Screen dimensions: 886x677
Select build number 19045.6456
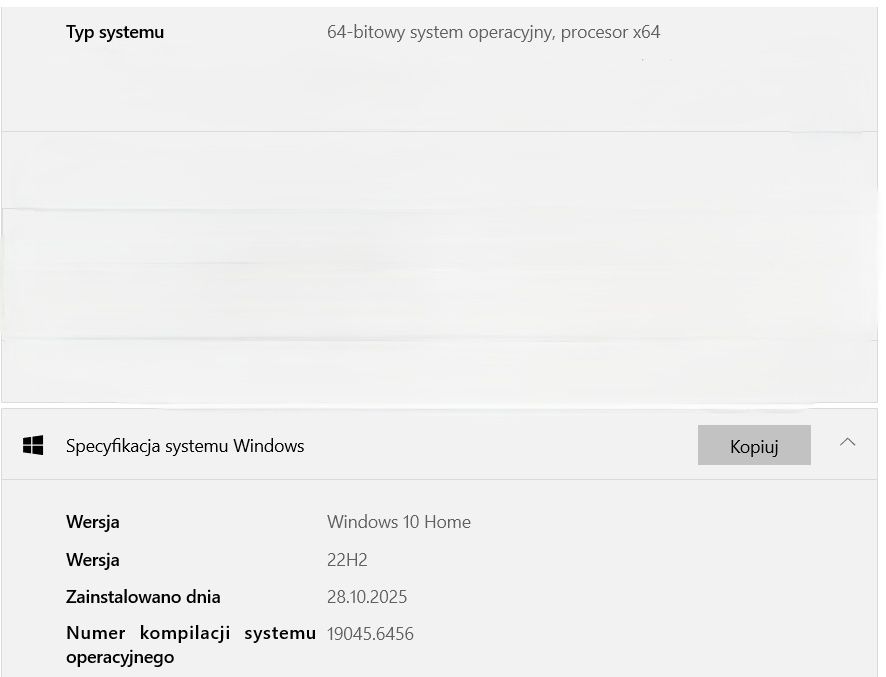(x=370, y=634)
